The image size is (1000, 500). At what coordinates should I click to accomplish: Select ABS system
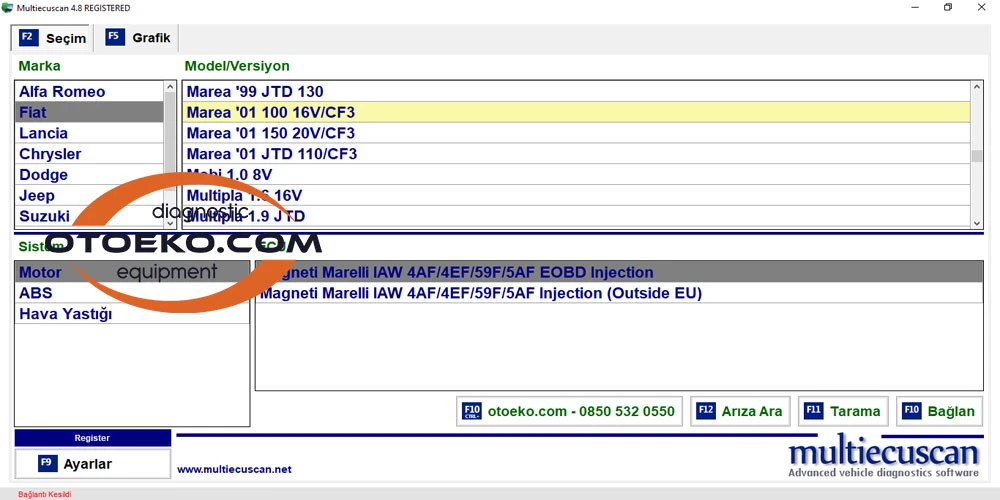pos(132,293)
